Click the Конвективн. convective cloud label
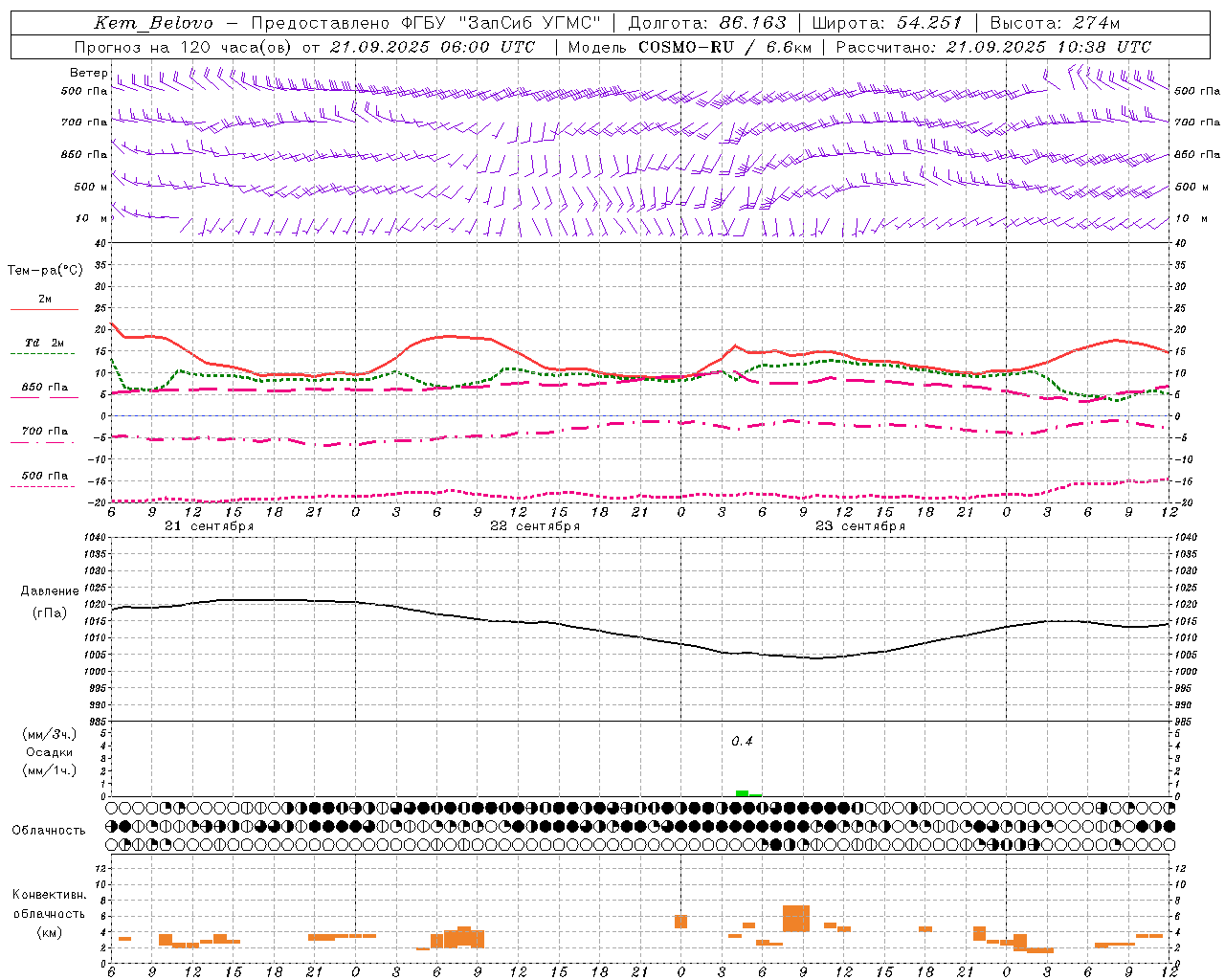Viewport: 1225px width, 980px height. coord(49,895)
